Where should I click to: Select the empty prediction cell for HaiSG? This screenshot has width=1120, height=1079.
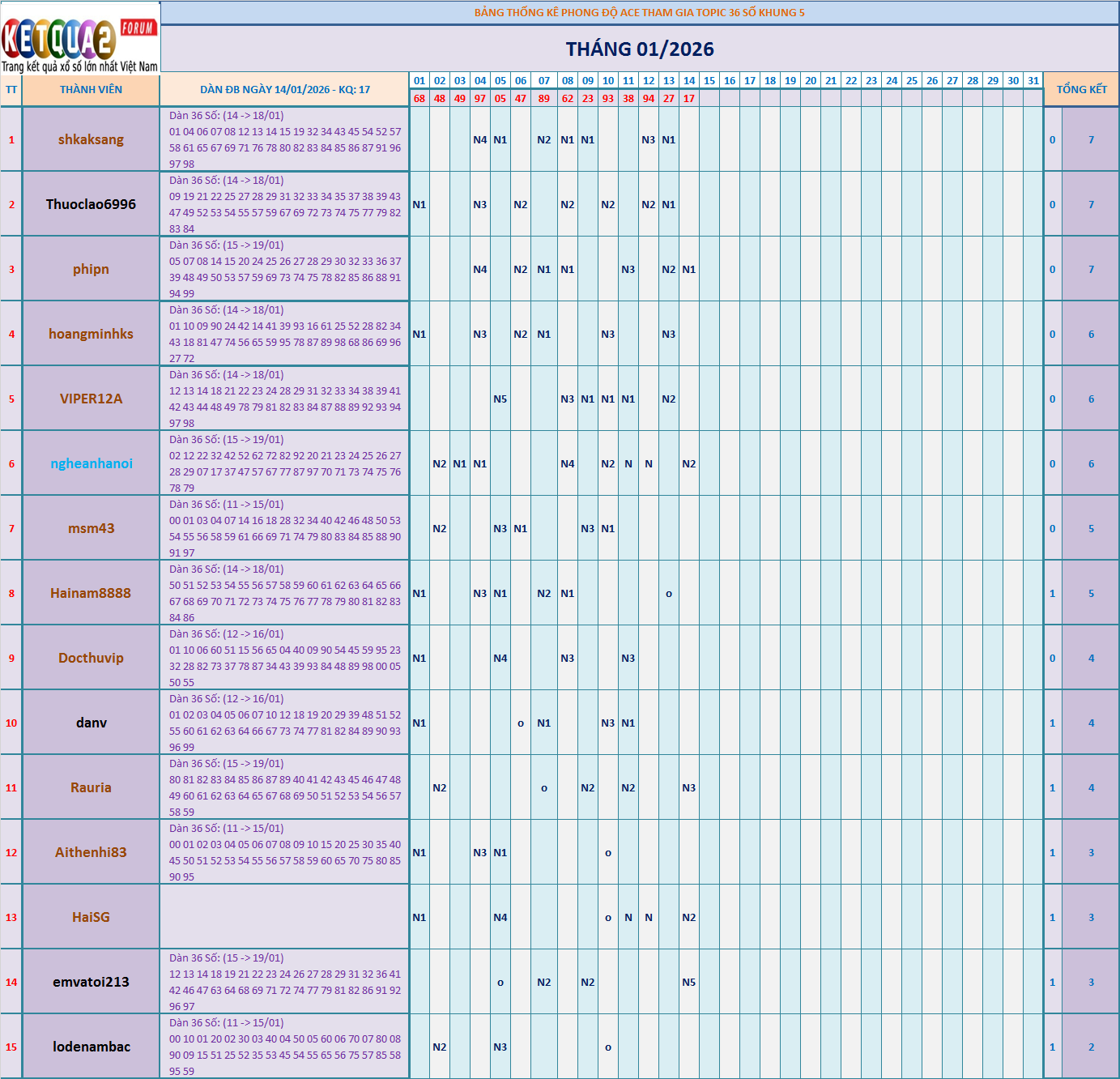[x=285, y=917]
